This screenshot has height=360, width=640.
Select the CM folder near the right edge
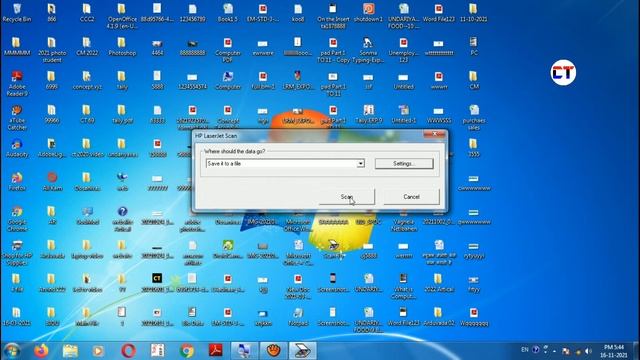click(x=473, y=80)
